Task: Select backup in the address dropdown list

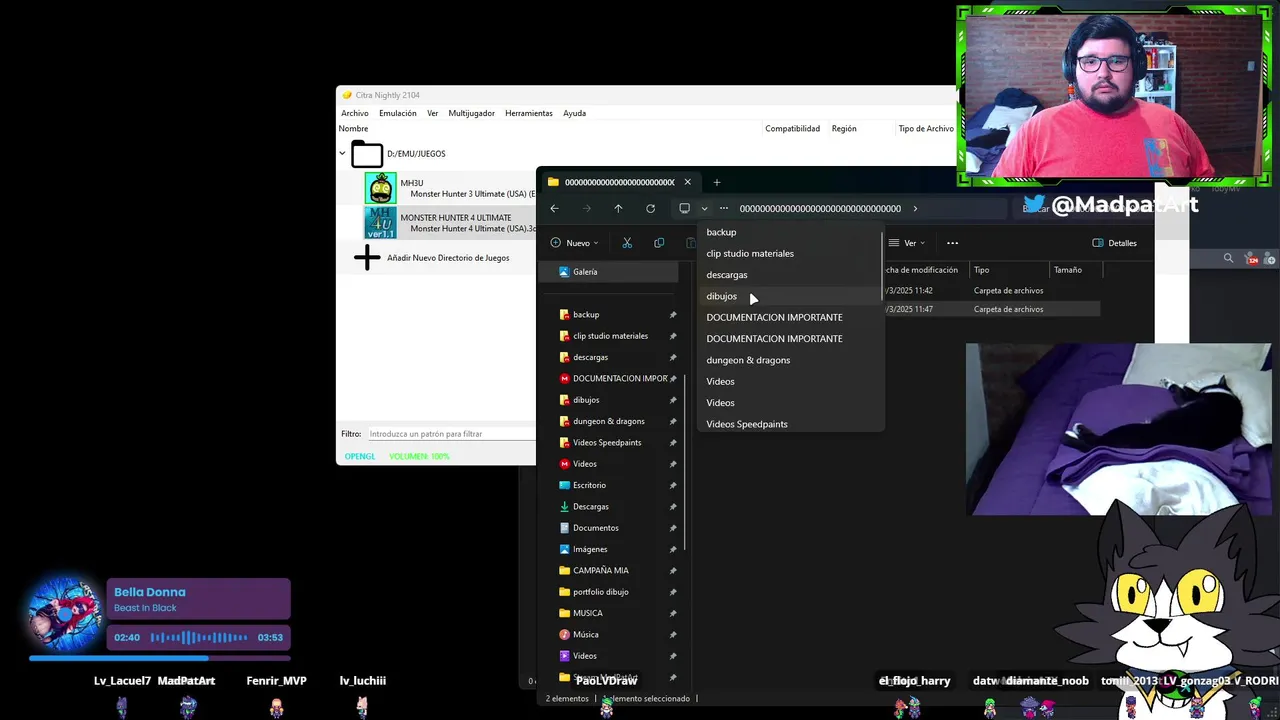Action: click(721, 232)
